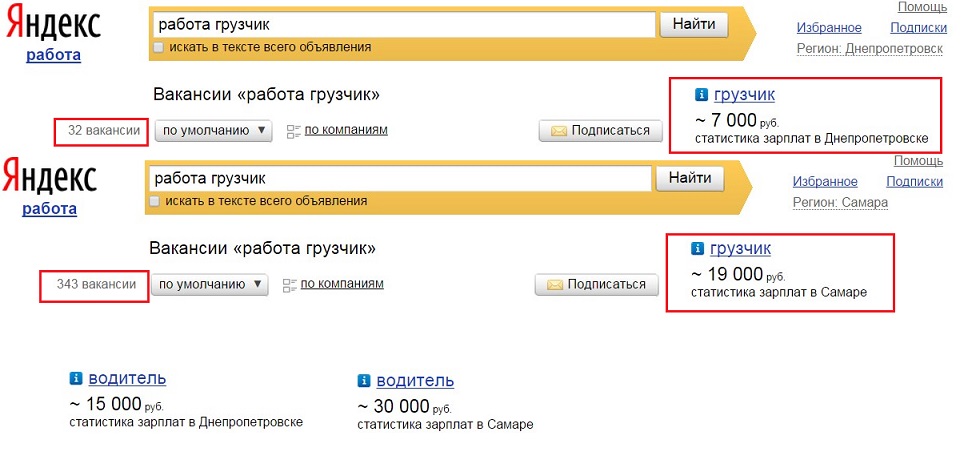The height and width of the screenshot is (454, 968).
Task: Change region via 'Регион: Днепропетровск'
Action: click(x=869, y=48)
